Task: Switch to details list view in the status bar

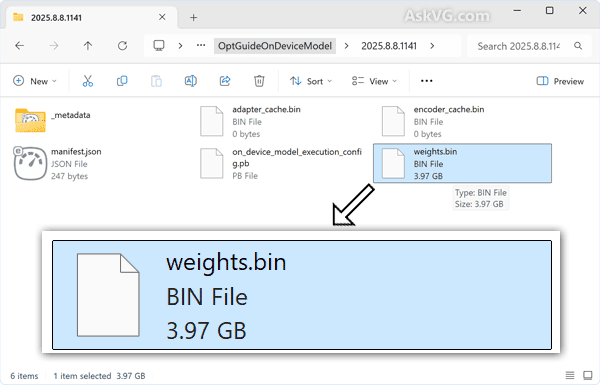Action: pyautogui.click(x=570, y=375)
